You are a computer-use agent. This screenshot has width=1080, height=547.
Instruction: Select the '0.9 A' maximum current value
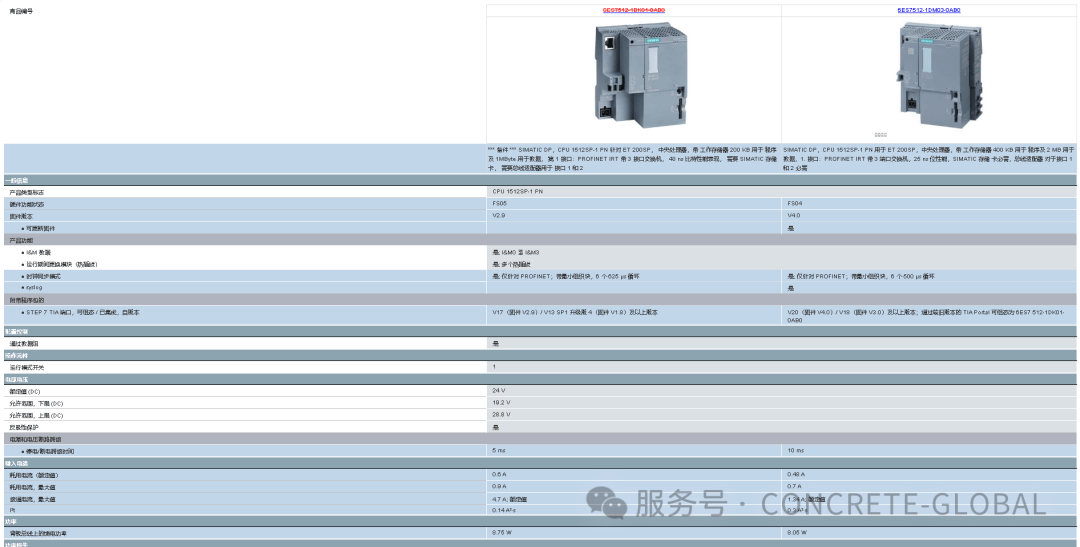(x=499, y=486)
